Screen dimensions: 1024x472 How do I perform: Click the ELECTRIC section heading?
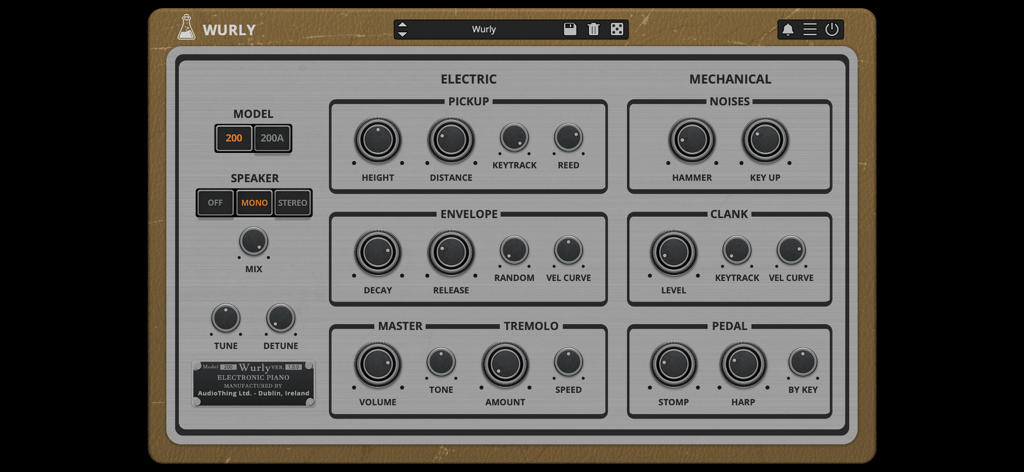[468, 79]
